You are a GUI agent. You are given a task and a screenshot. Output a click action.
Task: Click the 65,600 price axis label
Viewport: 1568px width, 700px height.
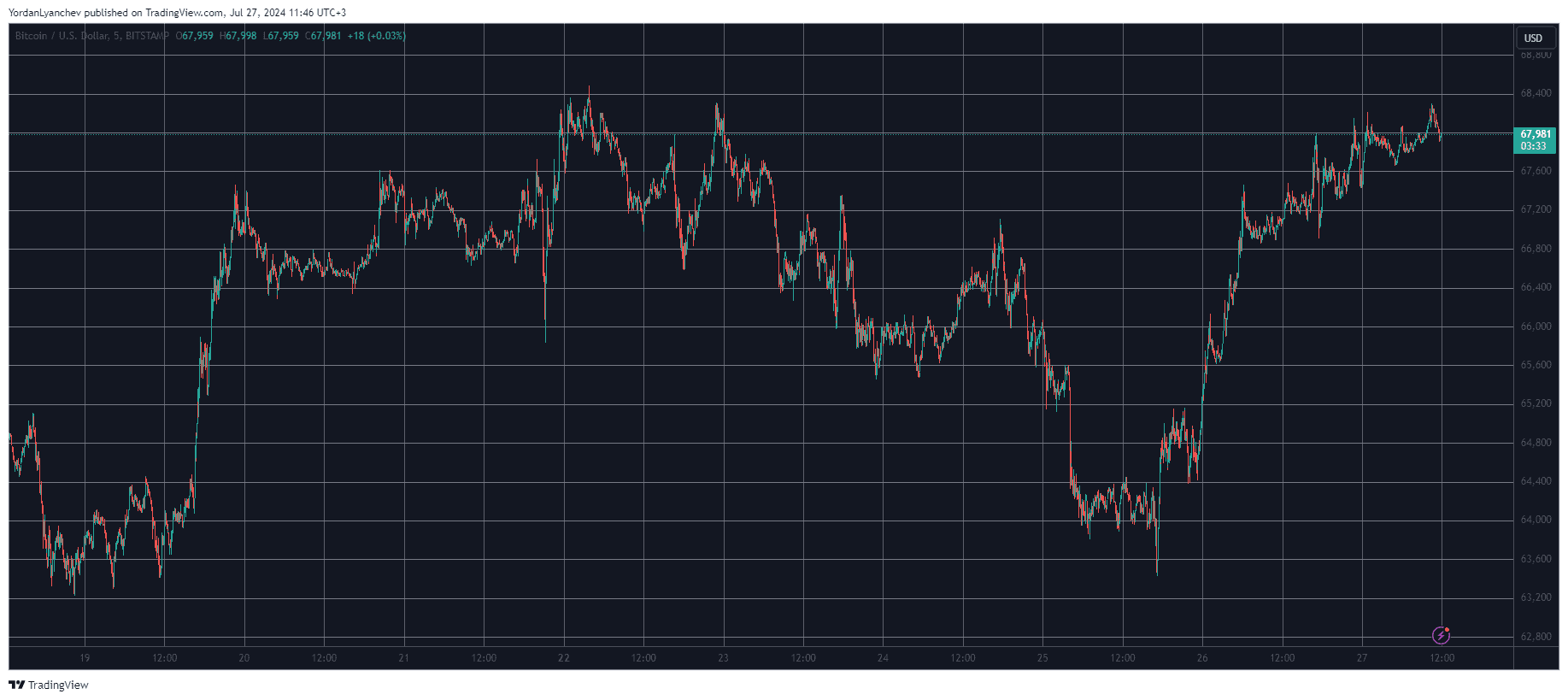(x=1536, y=365)
